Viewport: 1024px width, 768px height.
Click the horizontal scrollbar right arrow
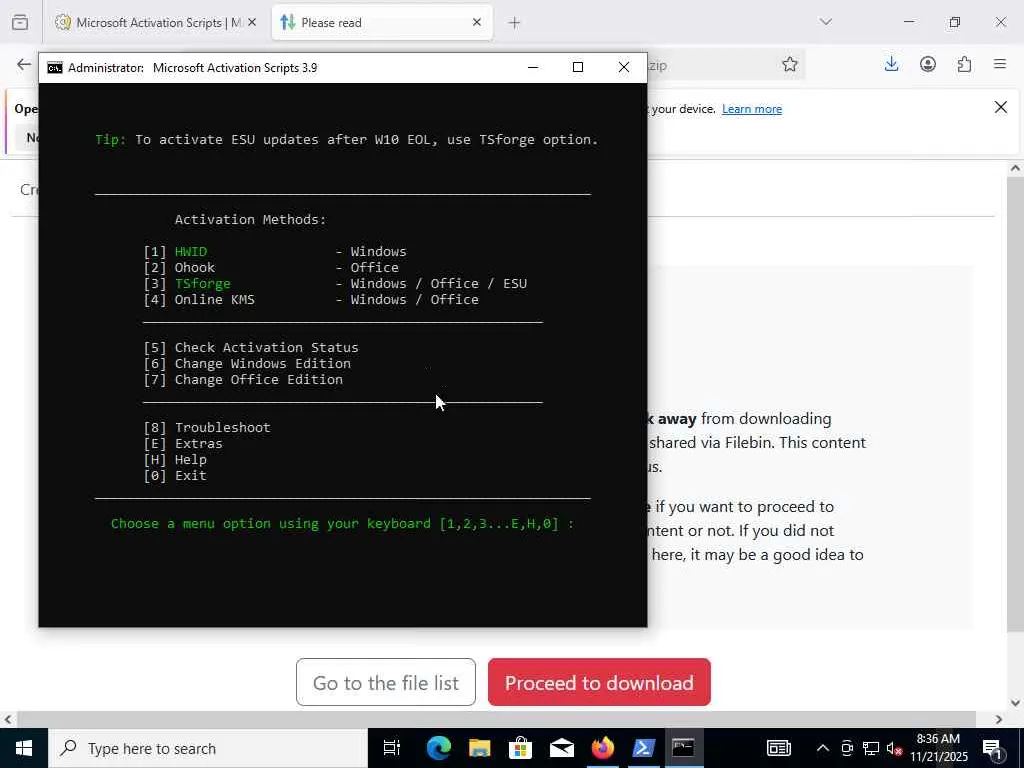999,720
